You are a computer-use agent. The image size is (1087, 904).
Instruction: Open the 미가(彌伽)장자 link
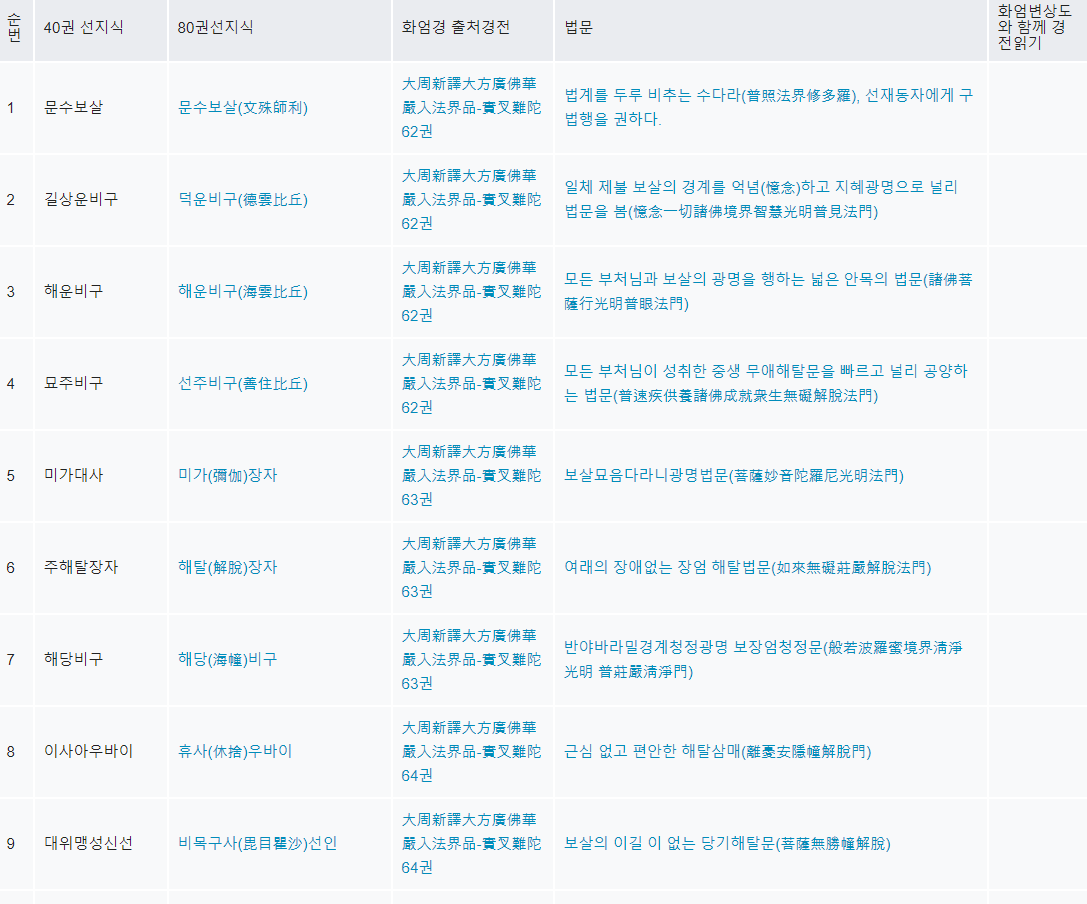(x=228, y=475)
